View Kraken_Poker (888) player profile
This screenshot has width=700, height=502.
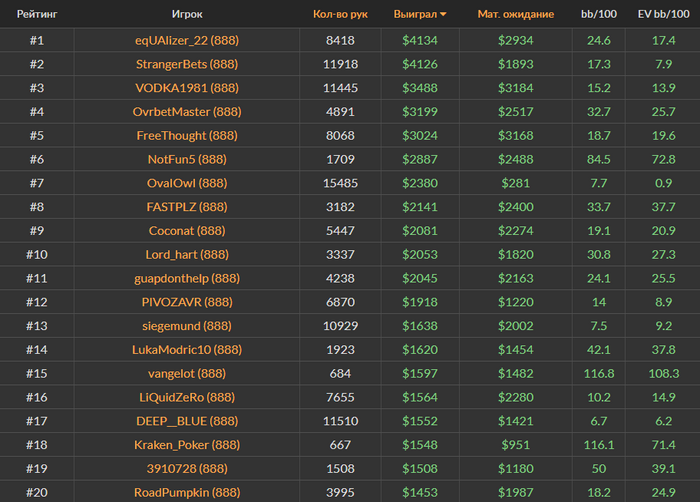186,444
